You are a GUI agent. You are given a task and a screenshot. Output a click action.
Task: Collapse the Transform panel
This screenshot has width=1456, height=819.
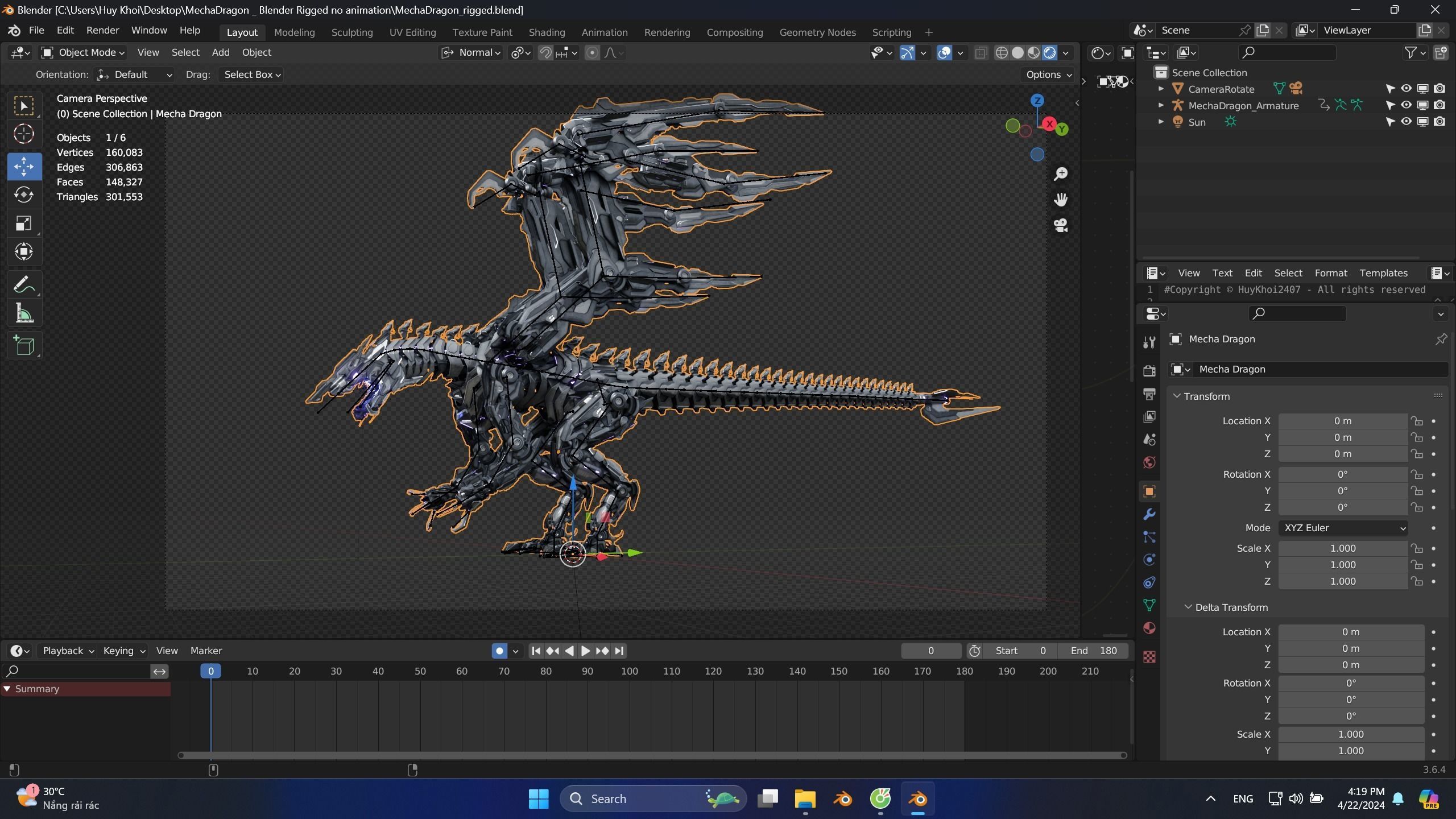pos(1177,396)
